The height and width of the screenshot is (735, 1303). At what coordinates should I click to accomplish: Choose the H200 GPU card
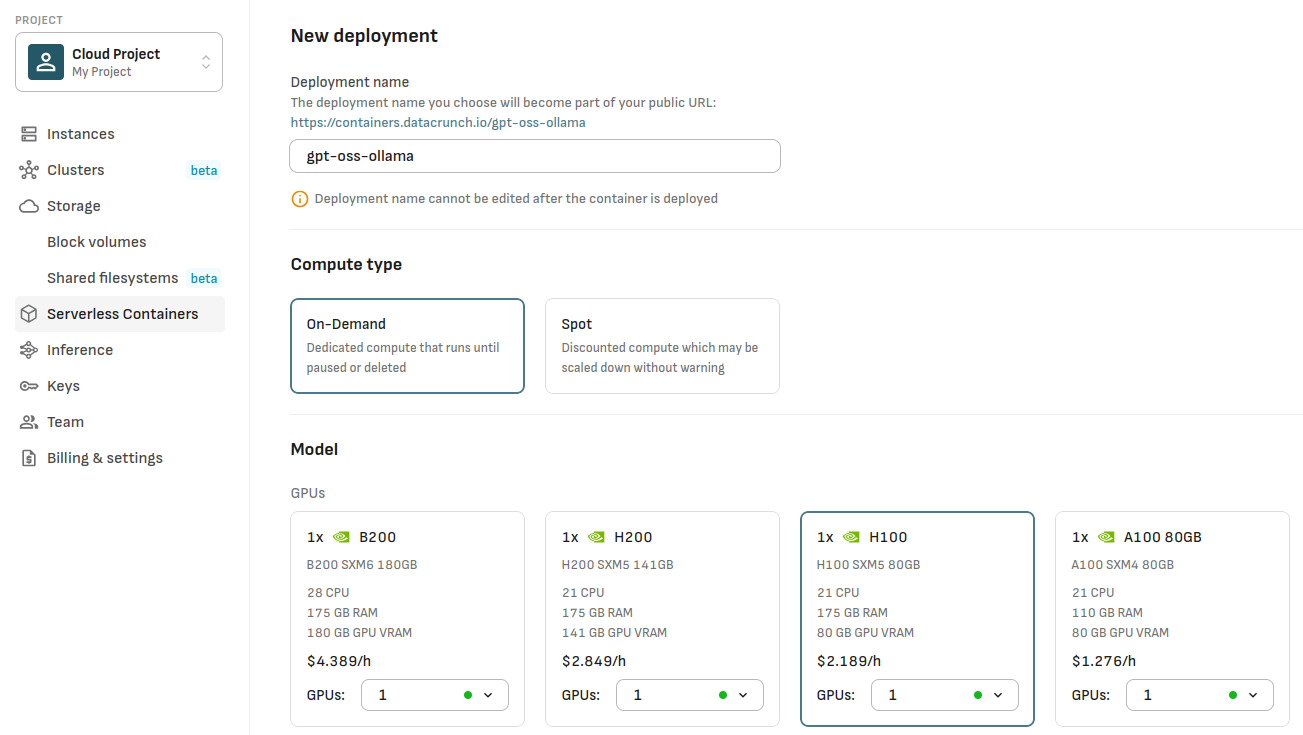pos(661,590)
